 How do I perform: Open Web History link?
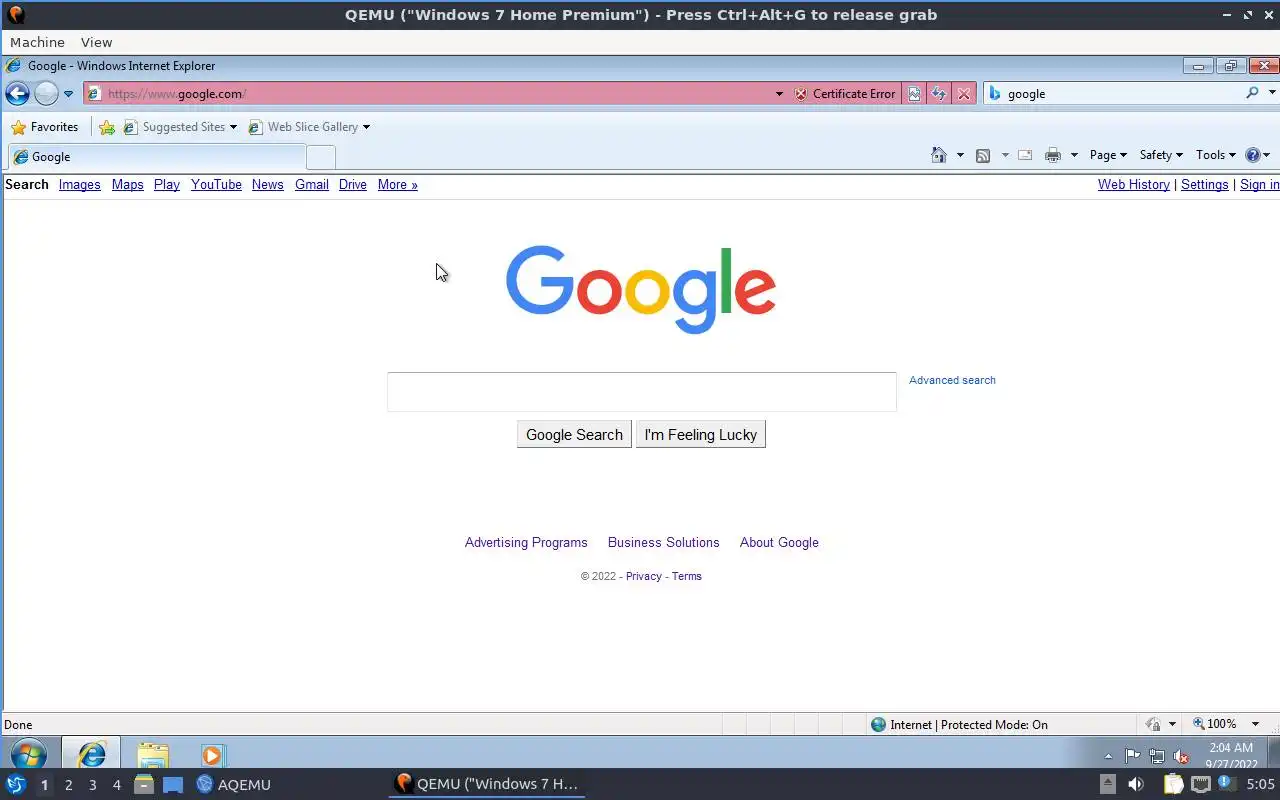1133,185
